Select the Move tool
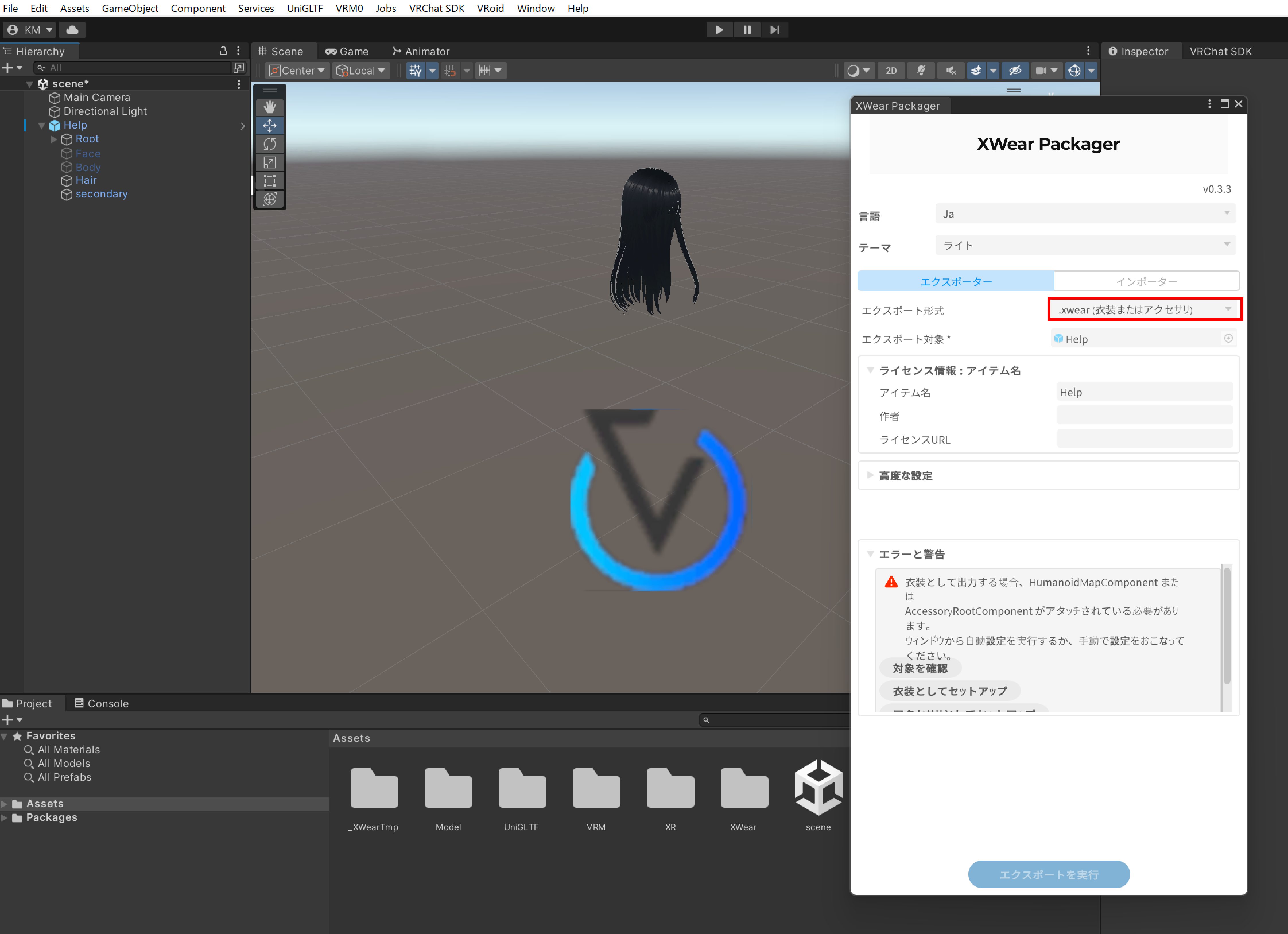 point(270,125)
